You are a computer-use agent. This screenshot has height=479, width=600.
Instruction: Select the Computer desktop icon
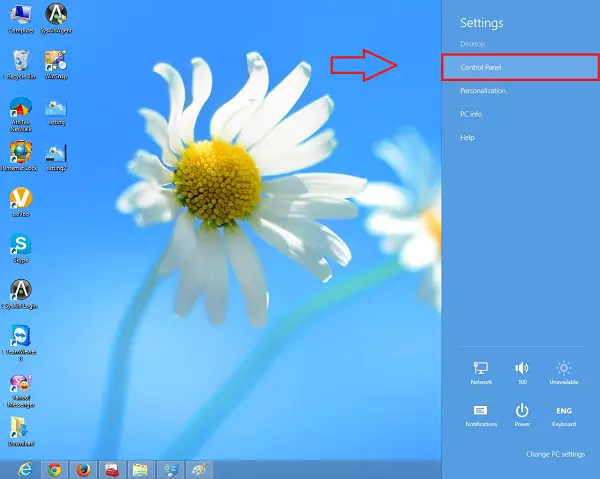coord(21,19)
